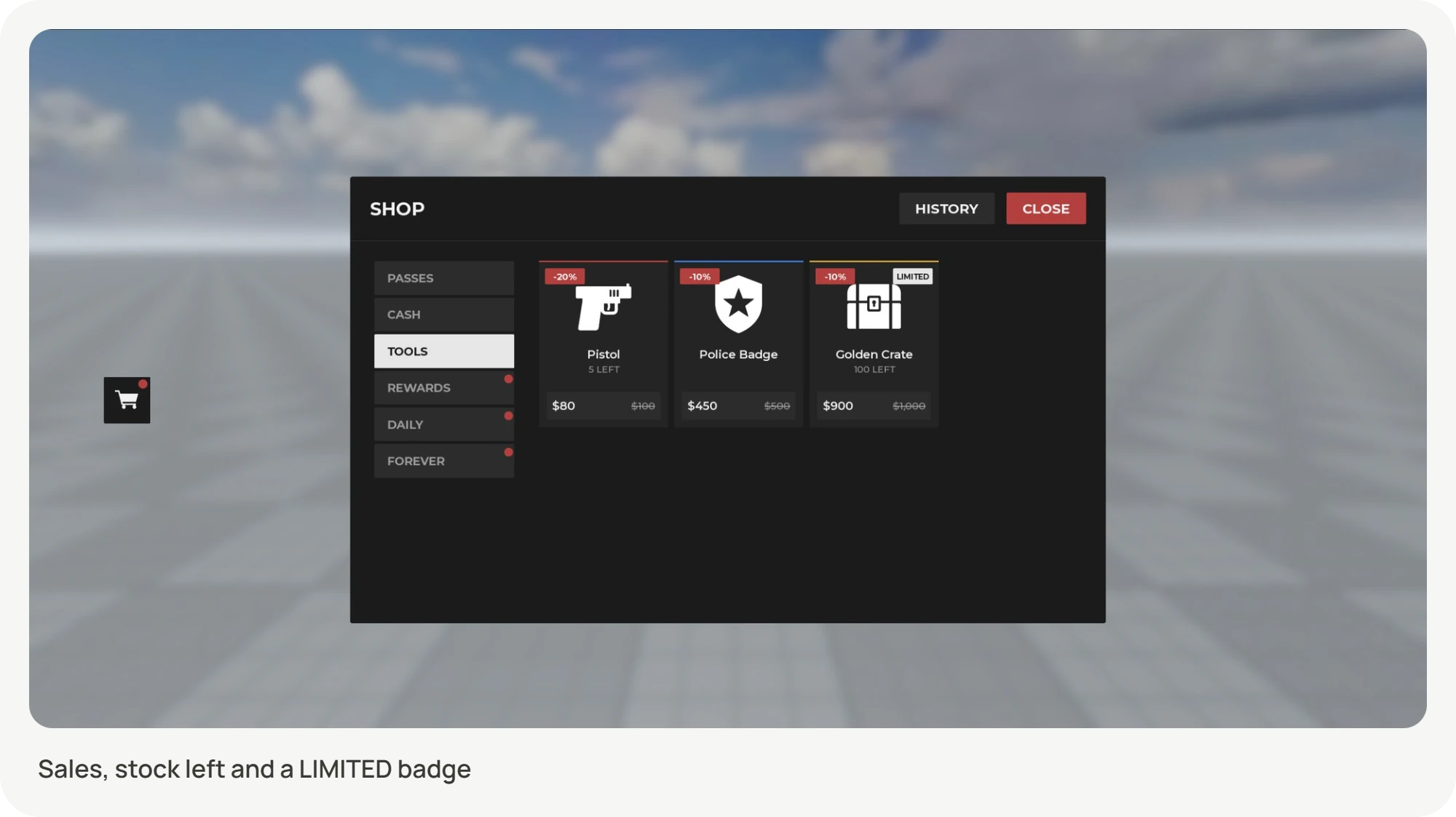
Task: Click the -20% sale tag on Pistol
Action: pos(565,277)
